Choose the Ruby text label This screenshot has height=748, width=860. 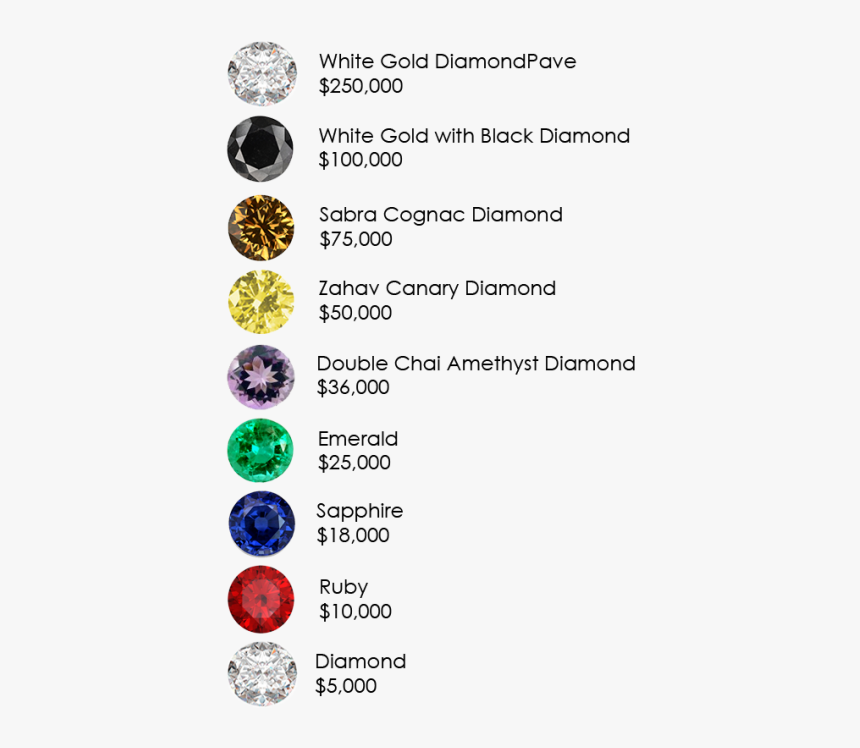coord(344,587)
